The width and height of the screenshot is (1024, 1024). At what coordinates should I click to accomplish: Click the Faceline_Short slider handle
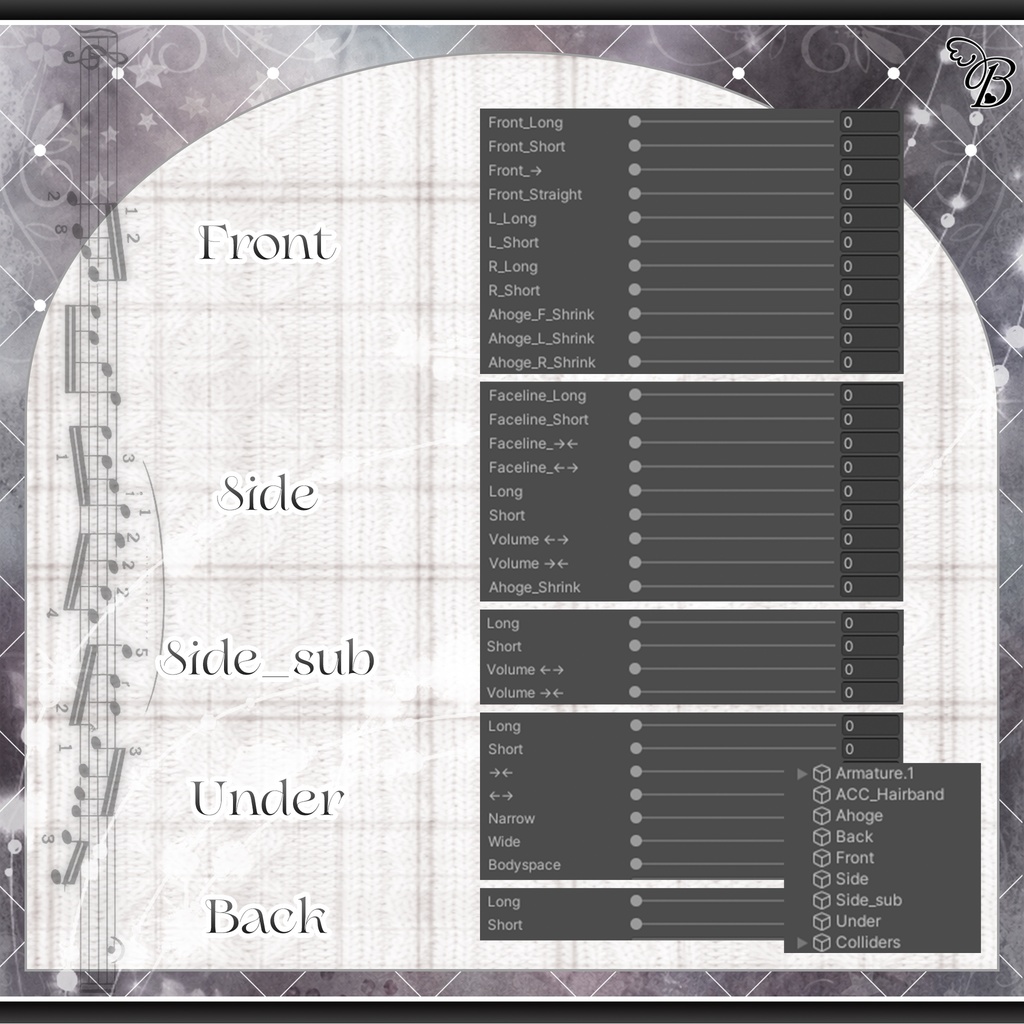coord(635,419)
